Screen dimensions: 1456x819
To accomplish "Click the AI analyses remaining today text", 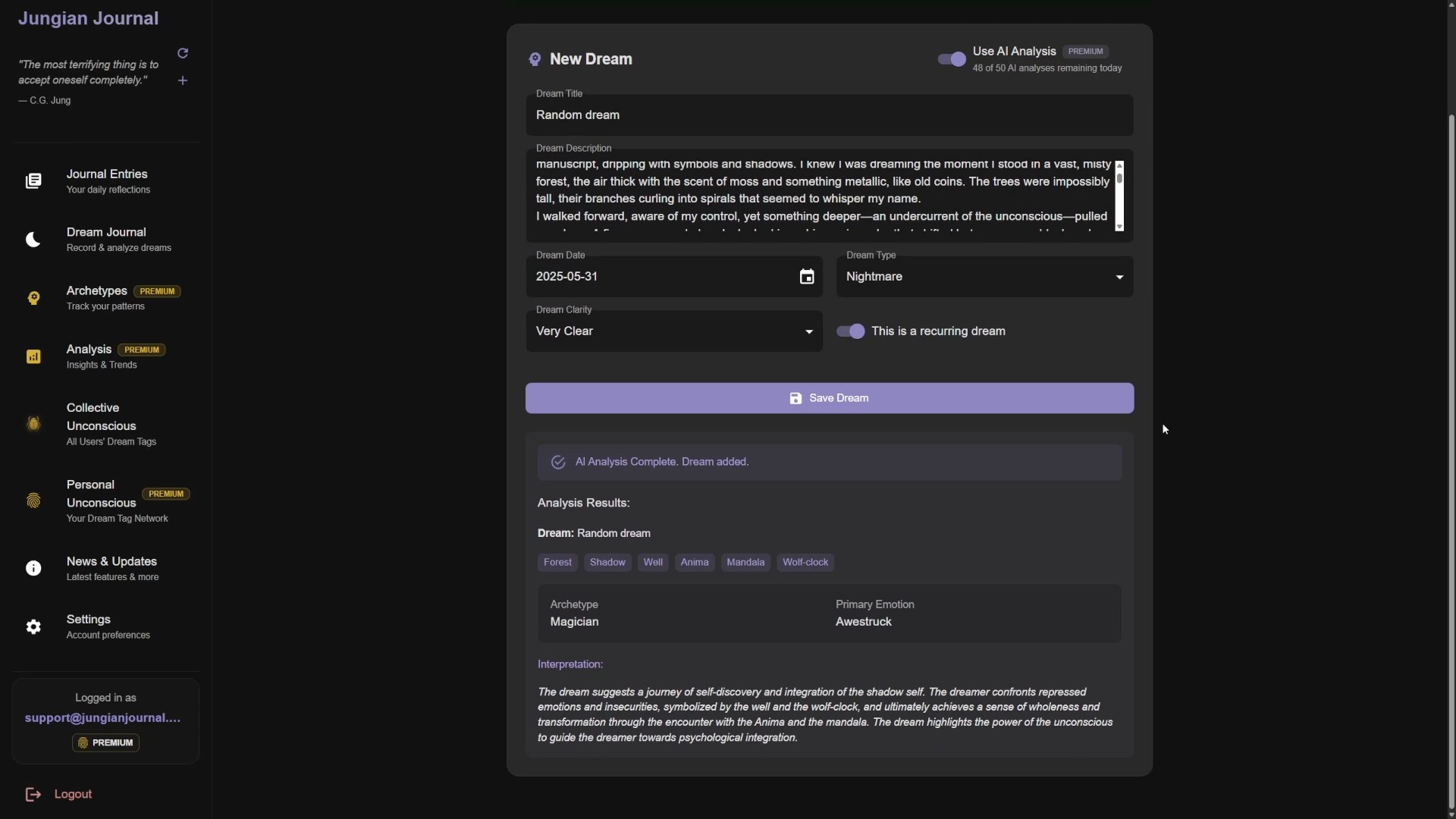I will tap(1047, 68).
